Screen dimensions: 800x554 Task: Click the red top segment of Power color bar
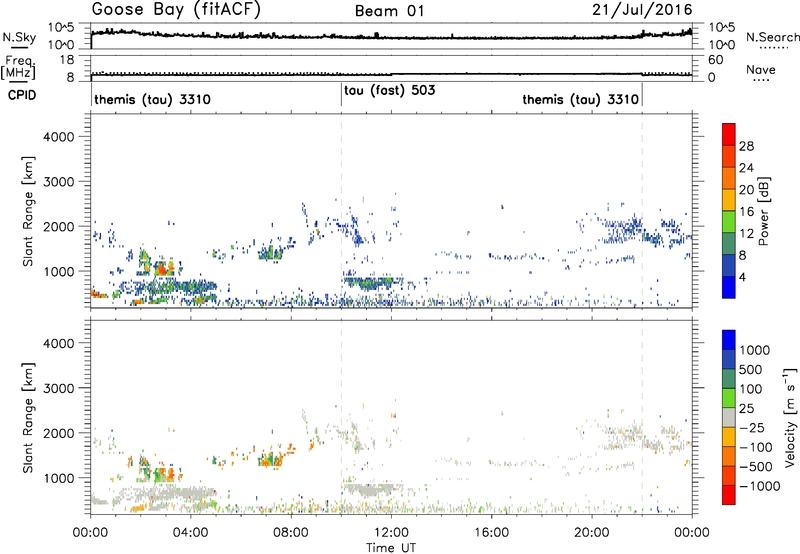(x=729, y=134)
